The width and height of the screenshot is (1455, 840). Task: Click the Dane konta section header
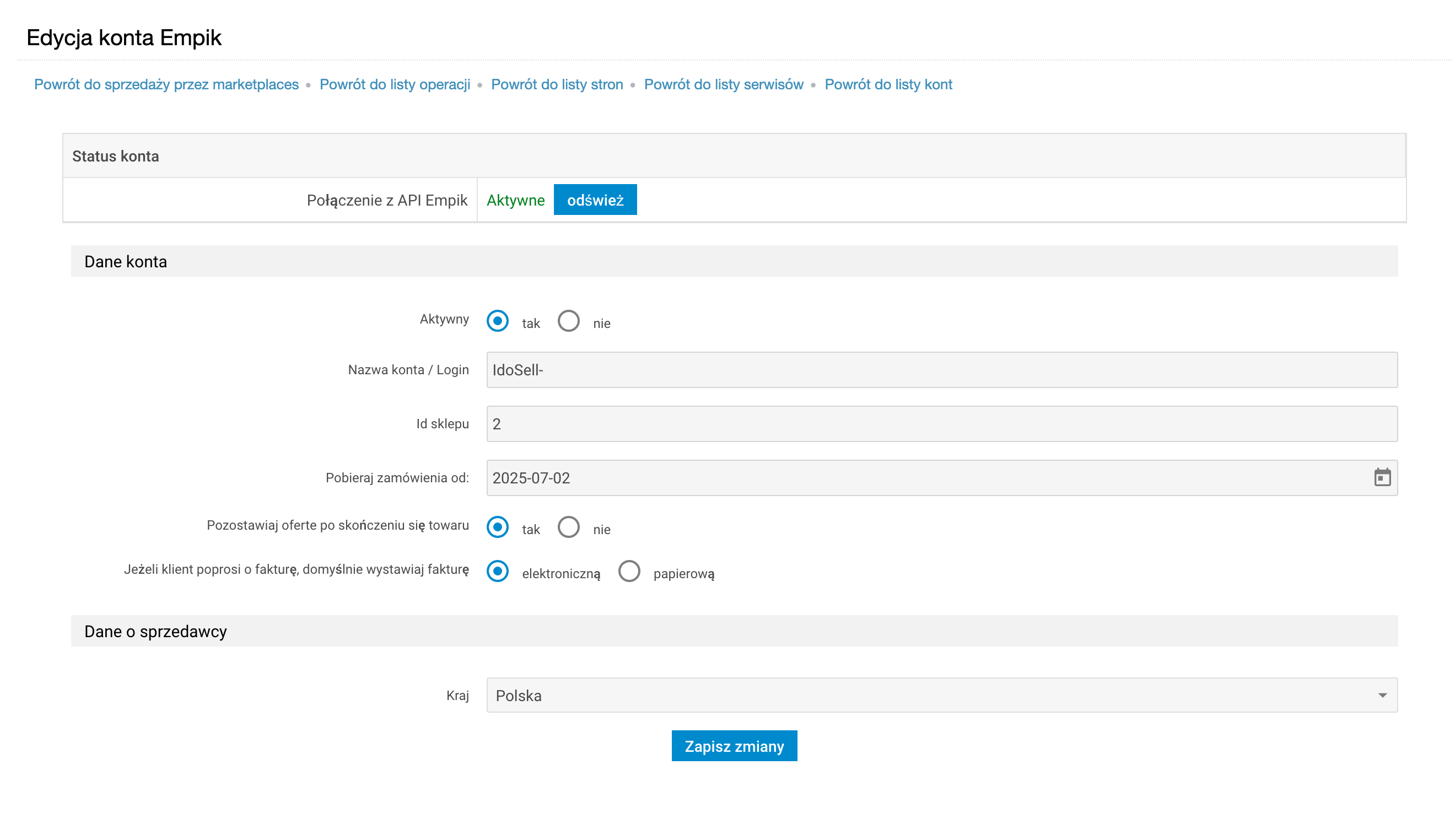point(734,261)
